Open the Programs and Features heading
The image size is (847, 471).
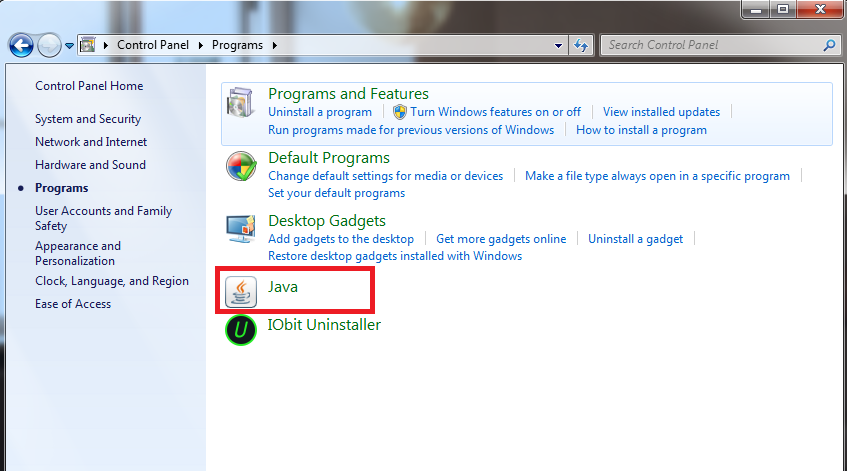tap(348, 94)
